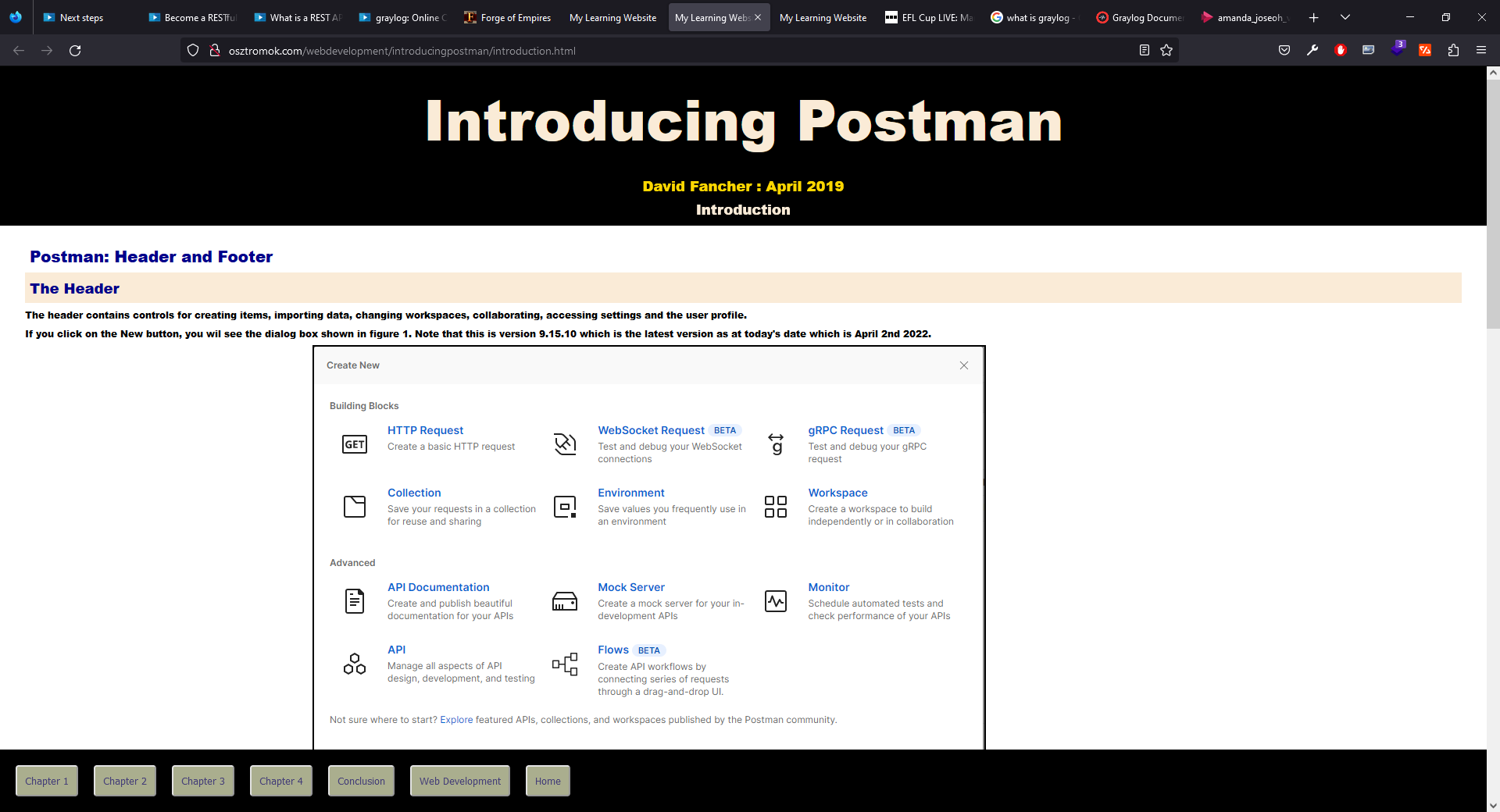
Task: Open the Firefox View icon
Action: point(16,17)
